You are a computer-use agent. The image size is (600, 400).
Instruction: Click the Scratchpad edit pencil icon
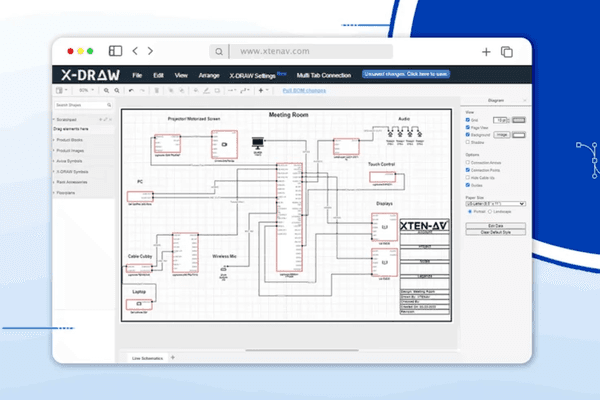106,120
